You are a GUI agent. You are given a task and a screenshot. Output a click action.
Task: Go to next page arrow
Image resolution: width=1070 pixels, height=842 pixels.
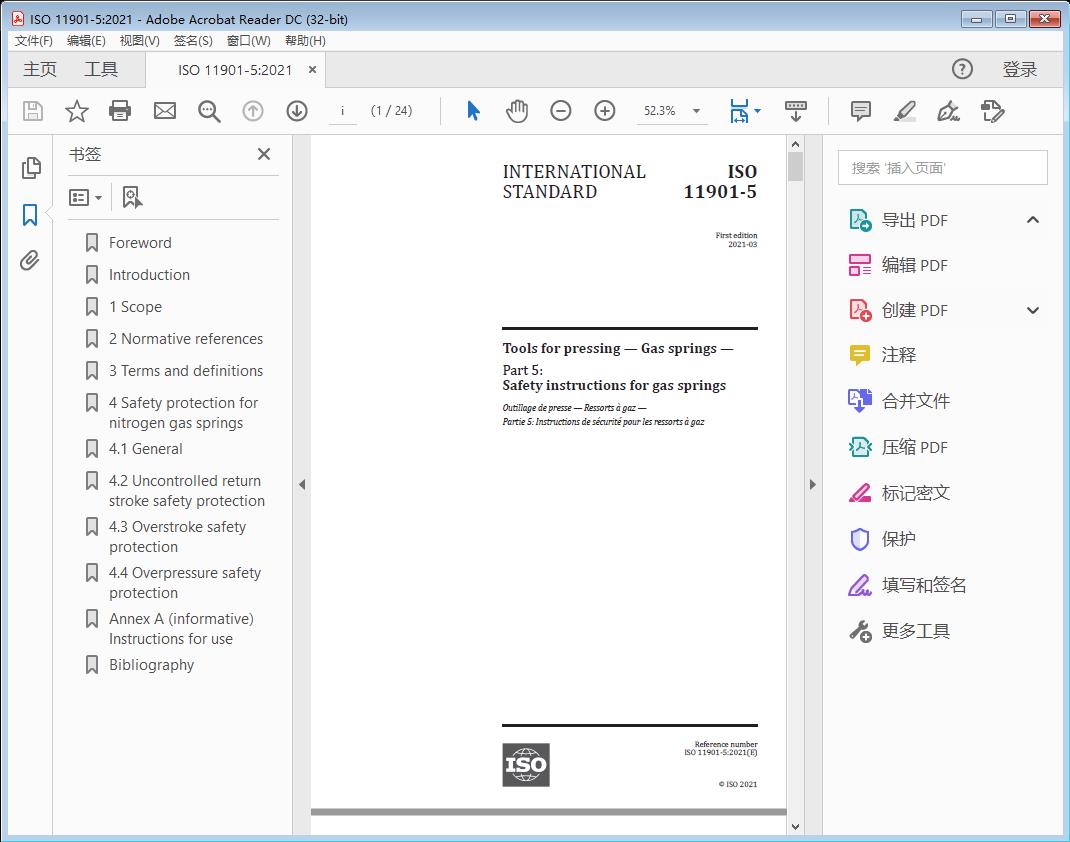(297, 111)
